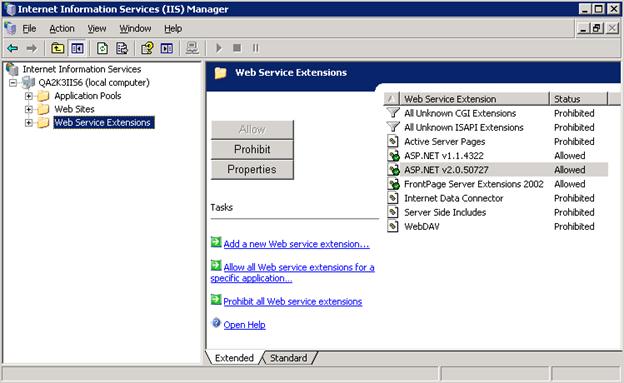Click the Server Side Includes icon
The height and width of the screenshot is (383, 624).
click(x=393, y=212)
